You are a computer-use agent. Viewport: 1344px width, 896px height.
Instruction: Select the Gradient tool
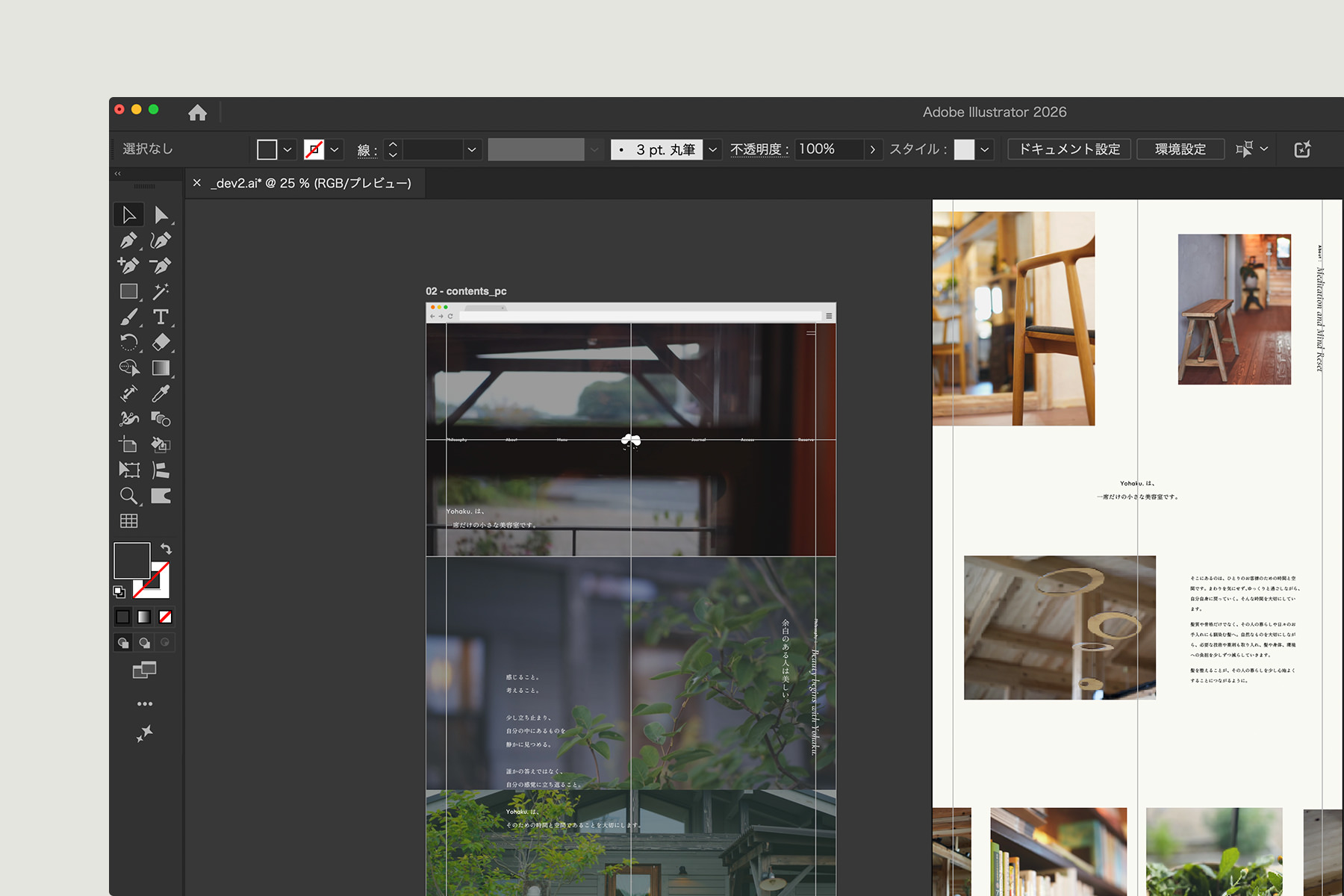(161, 367)
